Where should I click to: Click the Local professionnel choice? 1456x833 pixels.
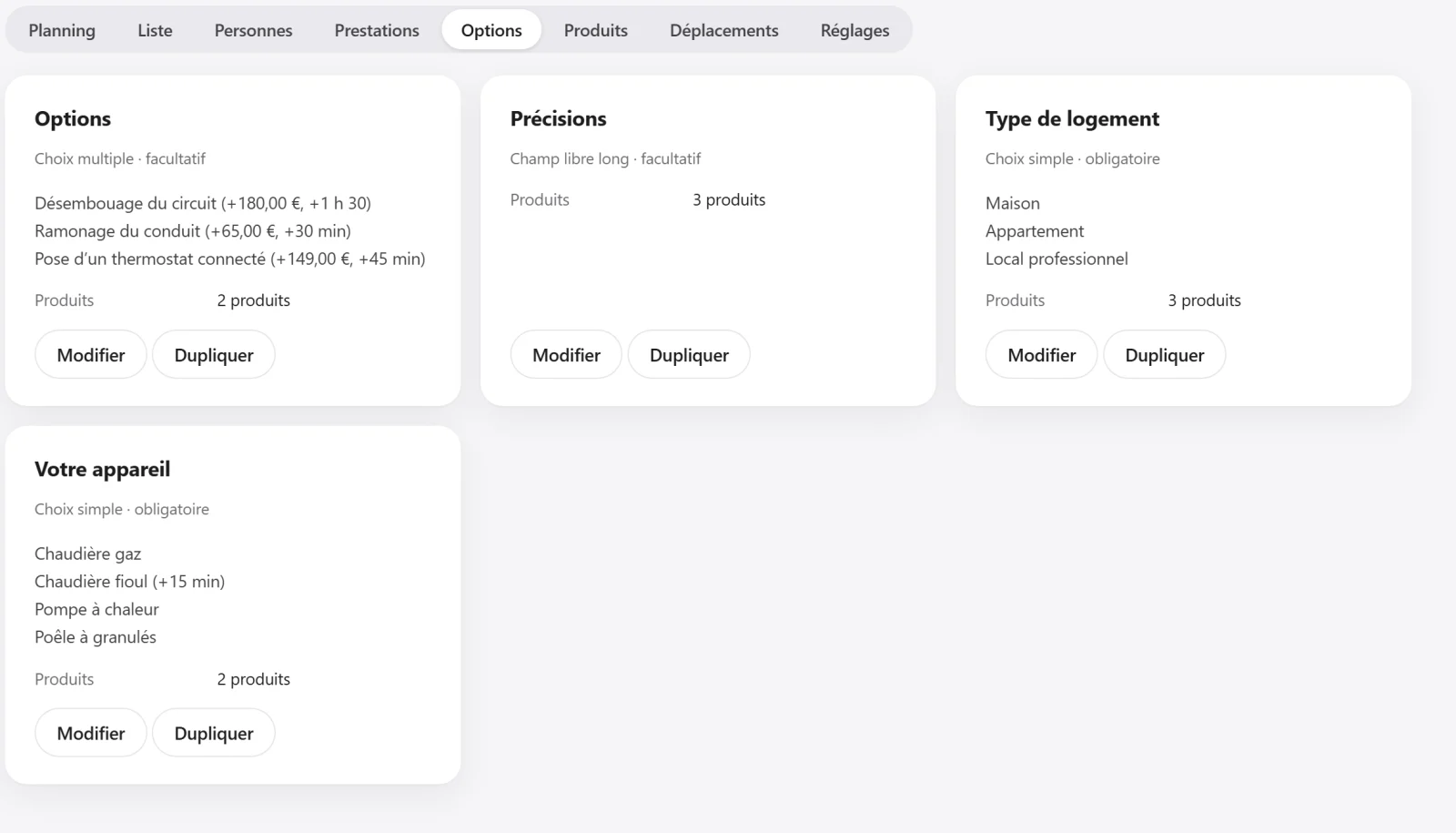click(x=1057, y=259)
